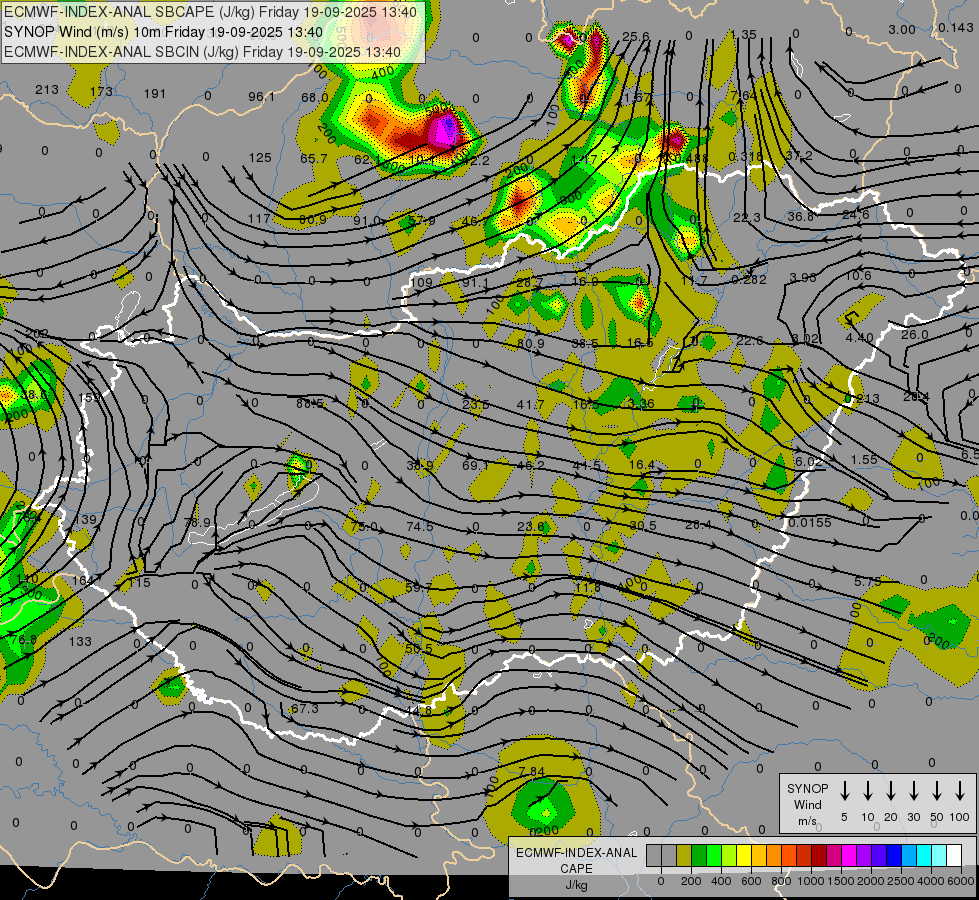Image resolution: width=979 pixels, height=900 pixels.
Task: Click the wind arrow above 30 in legend
Action: coord(913,791)
